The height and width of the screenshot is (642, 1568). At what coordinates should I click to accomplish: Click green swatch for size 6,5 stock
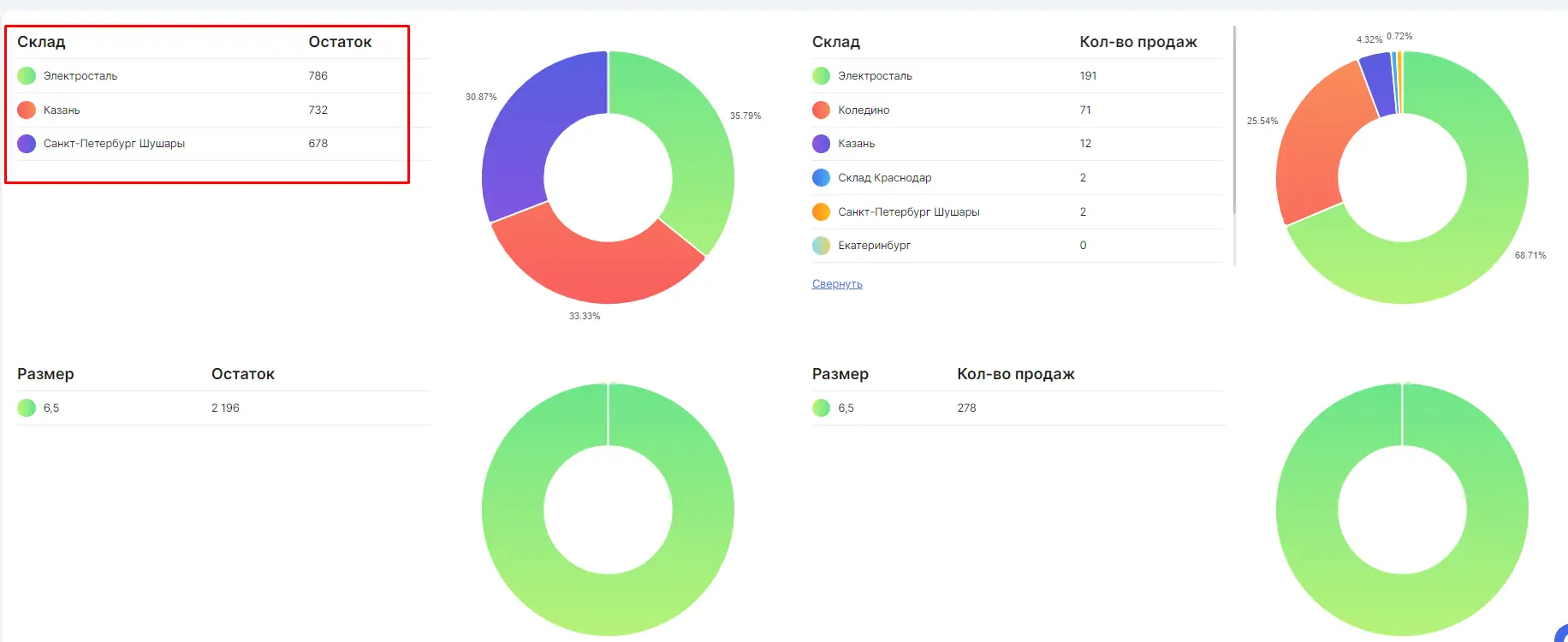27,407
